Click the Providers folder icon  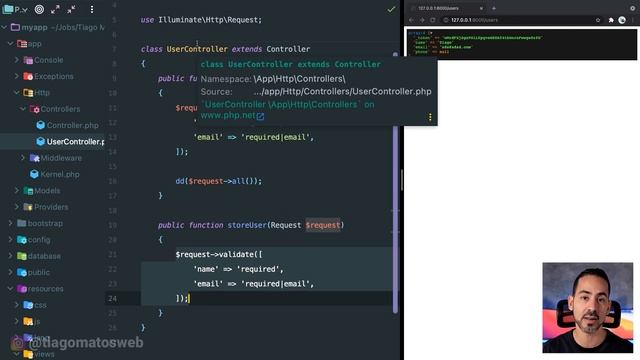click(28, 207)
